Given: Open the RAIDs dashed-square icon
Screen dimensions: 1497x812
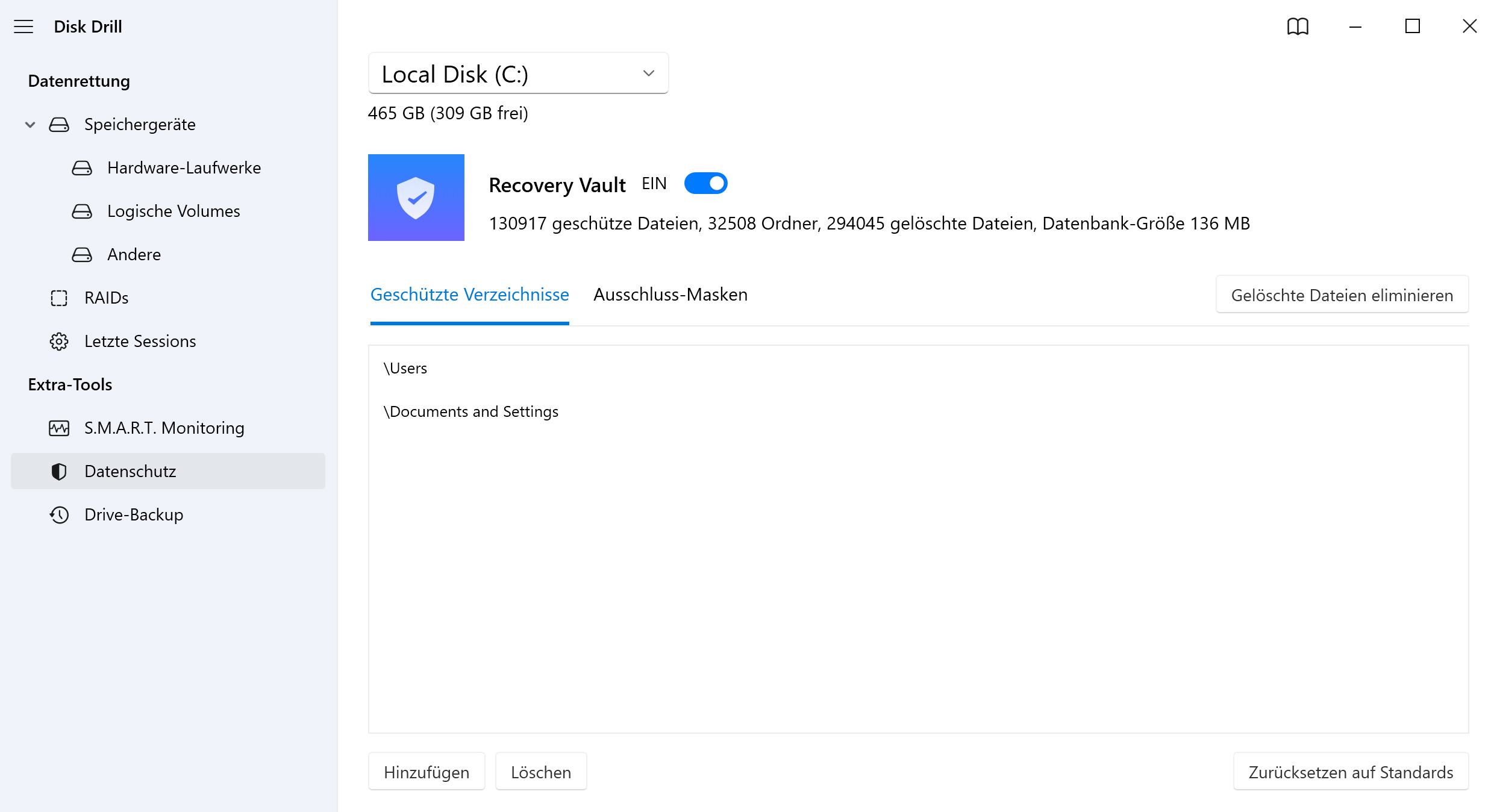Looking at the screenshot, I should 59,298.
